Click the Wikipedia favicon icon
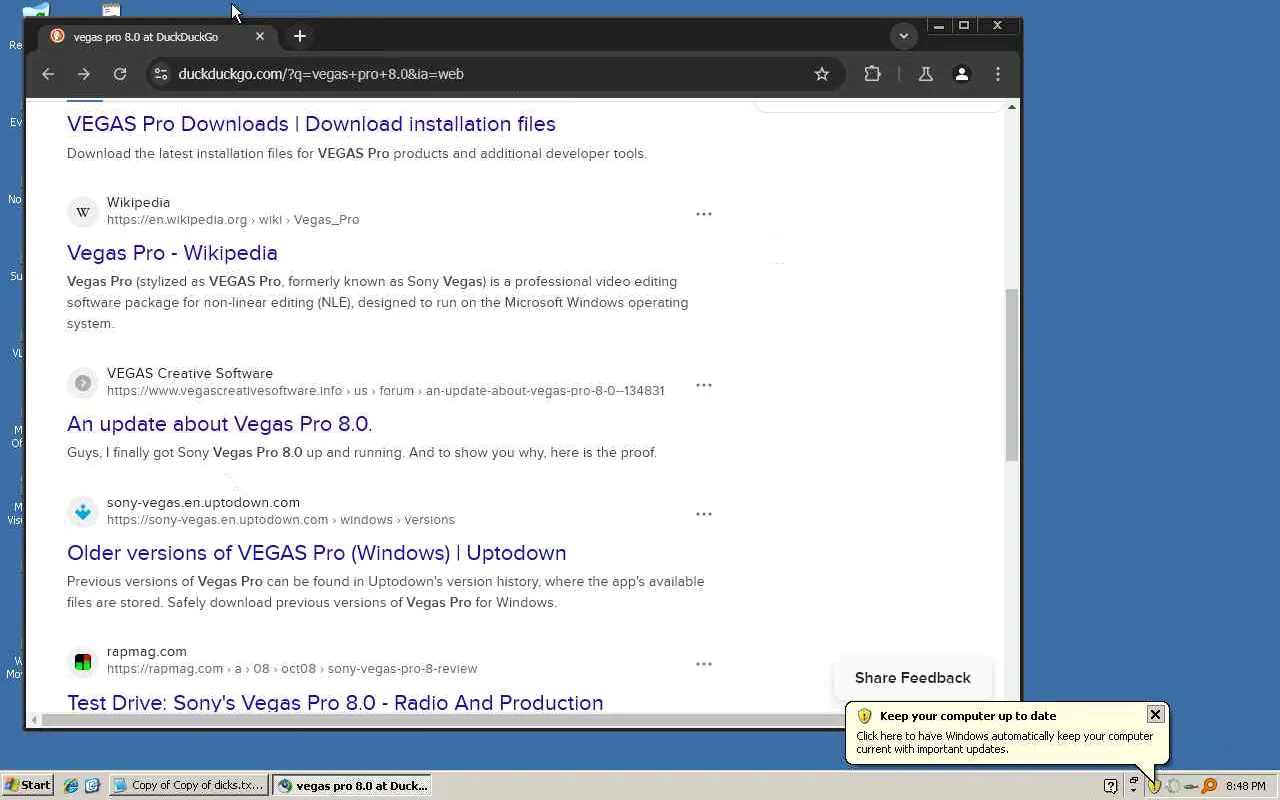Image resolution: width=1280 pixels, height=800 pixels. coord(83,212)
